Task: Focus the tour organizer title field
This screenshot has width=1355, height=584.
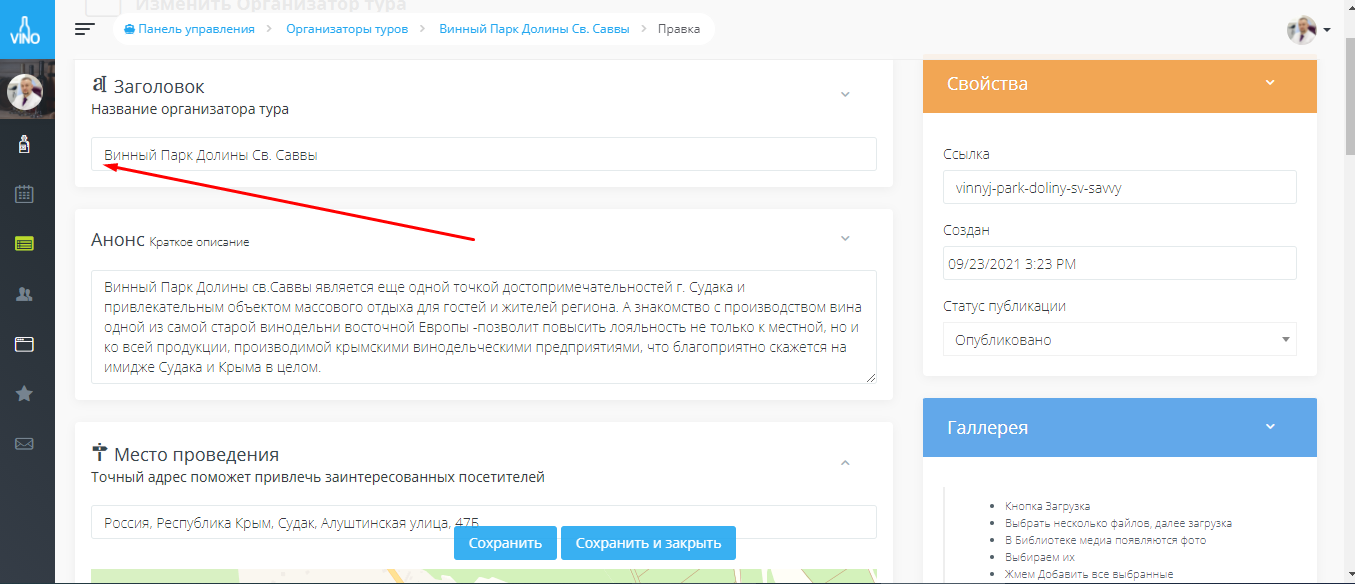Action: coord(484,154)
